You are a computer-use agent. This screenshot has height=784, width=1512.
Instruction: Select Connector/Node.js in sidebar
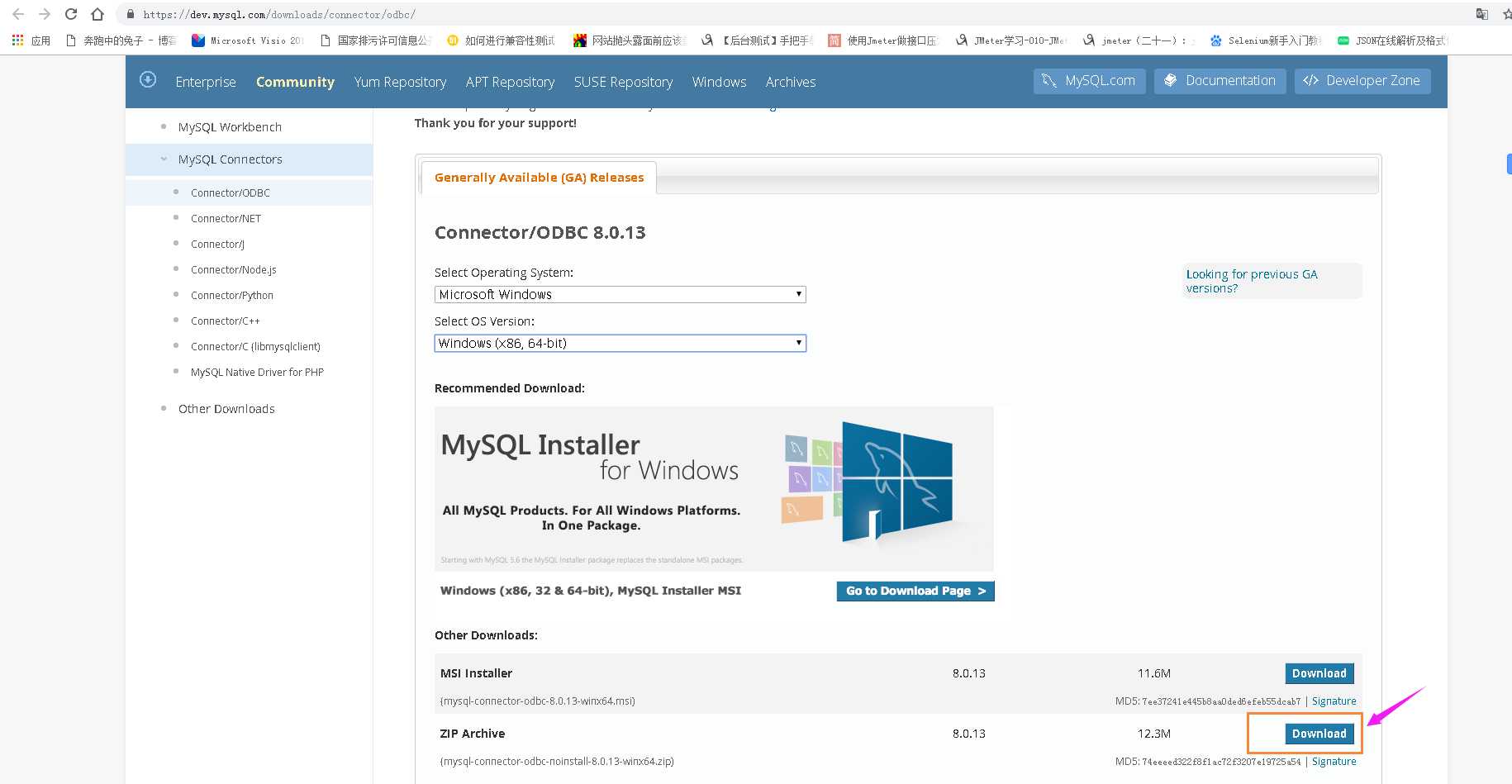(234, 269)
